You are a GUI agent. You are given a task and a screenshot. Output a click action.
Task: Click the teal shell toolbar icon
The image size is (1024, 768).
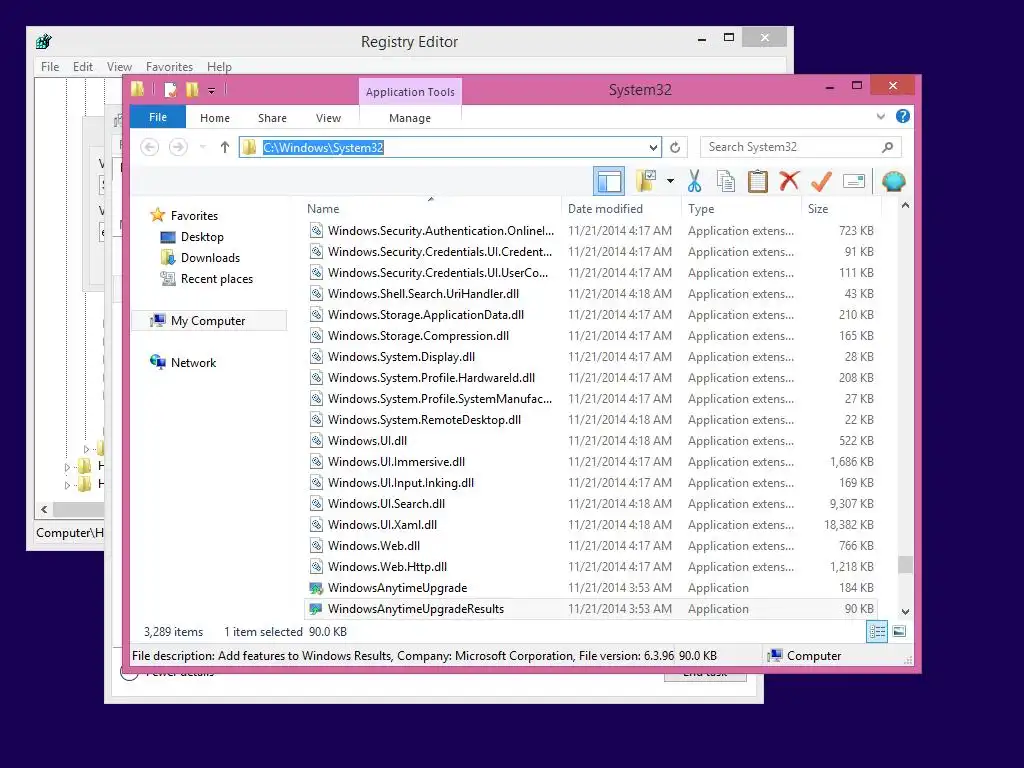point(893,181)
